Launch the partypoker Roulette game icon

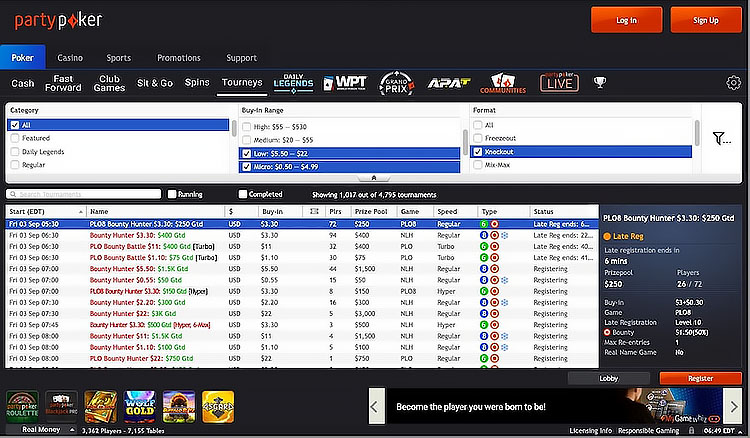click(22, 406)
